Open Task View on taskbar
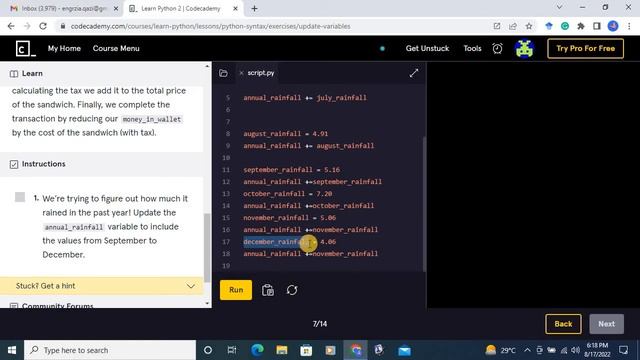The width and height of the screenshot is (640, 360). [232, 350]
